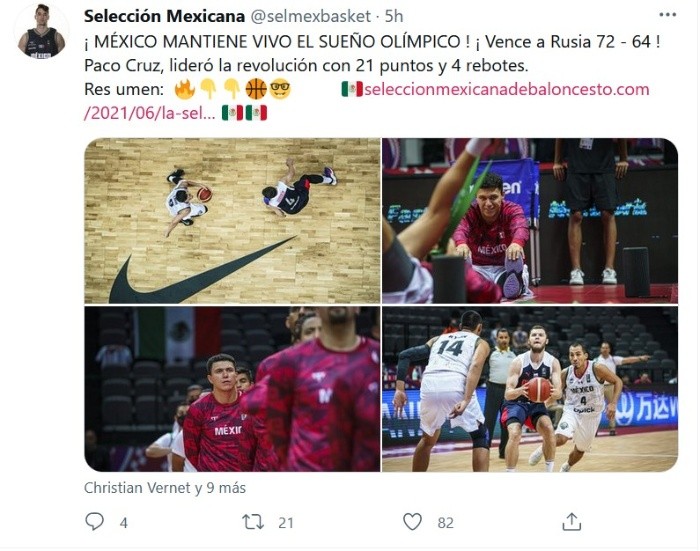Click the /2021/06/la-sel... link continuation
The image size is (700, 551).
coord(150,113)
